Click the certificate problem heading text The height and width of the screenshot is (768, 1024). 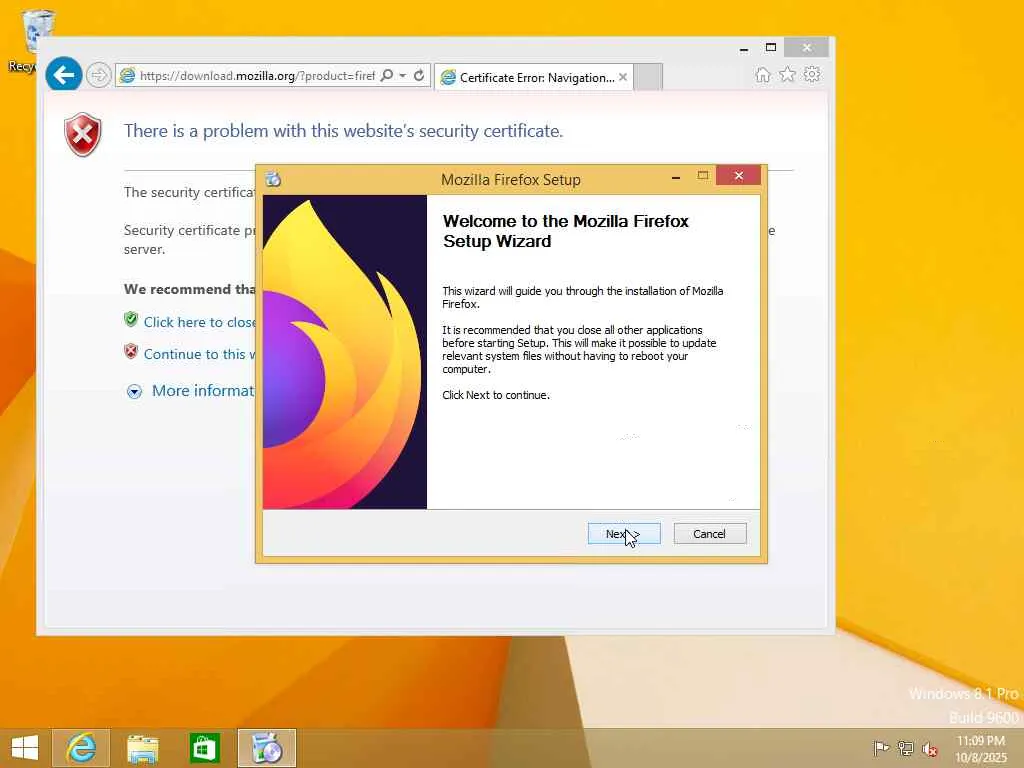pos(343,131)
